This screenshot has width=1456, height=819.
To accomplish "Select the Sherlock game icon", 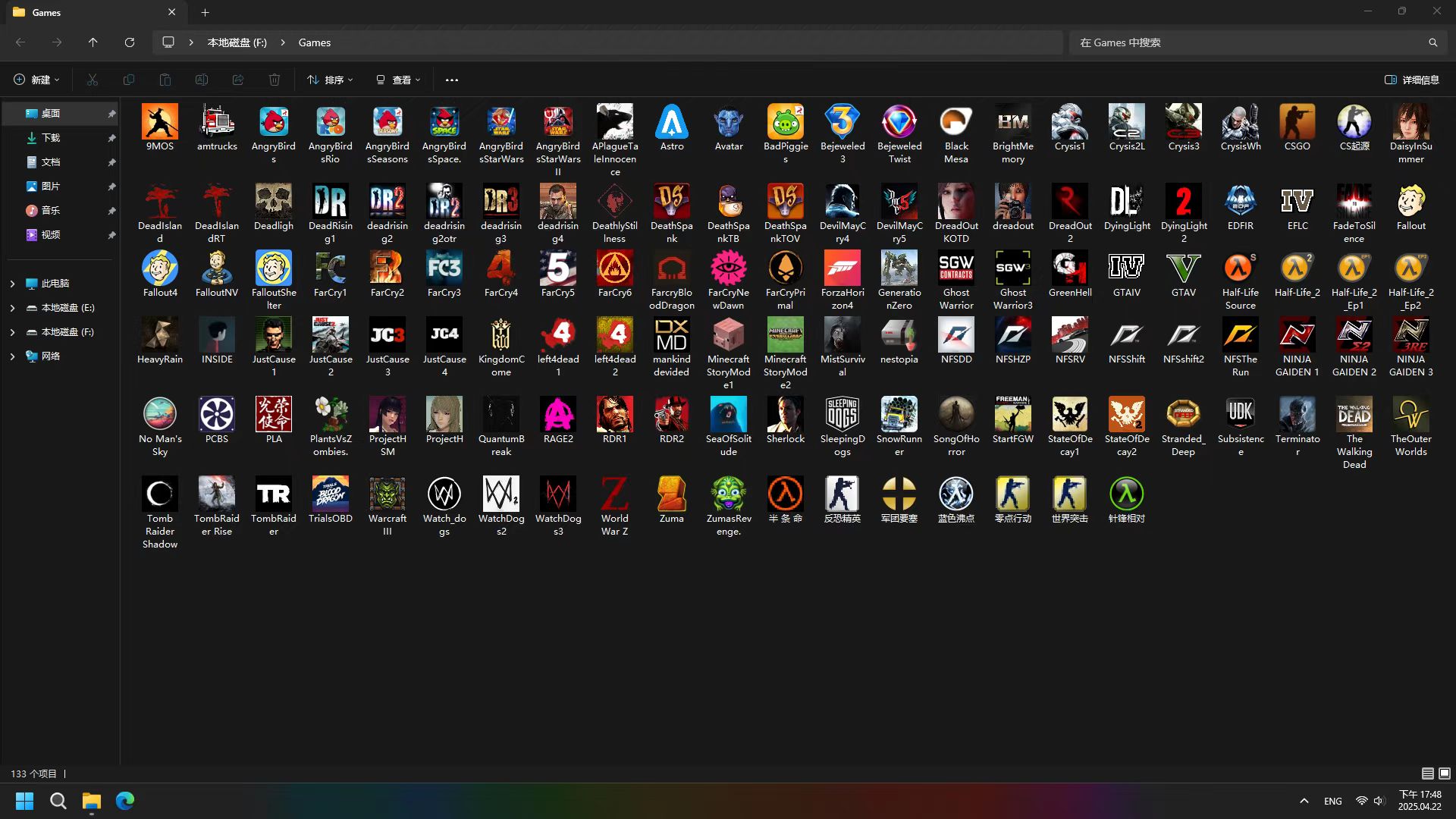I will coord(786,414).
